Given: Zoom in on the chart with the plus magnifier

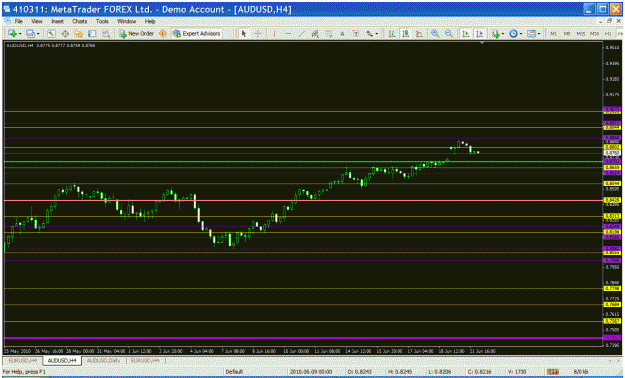Looking at the screenshot, I should tap(435, 34).
